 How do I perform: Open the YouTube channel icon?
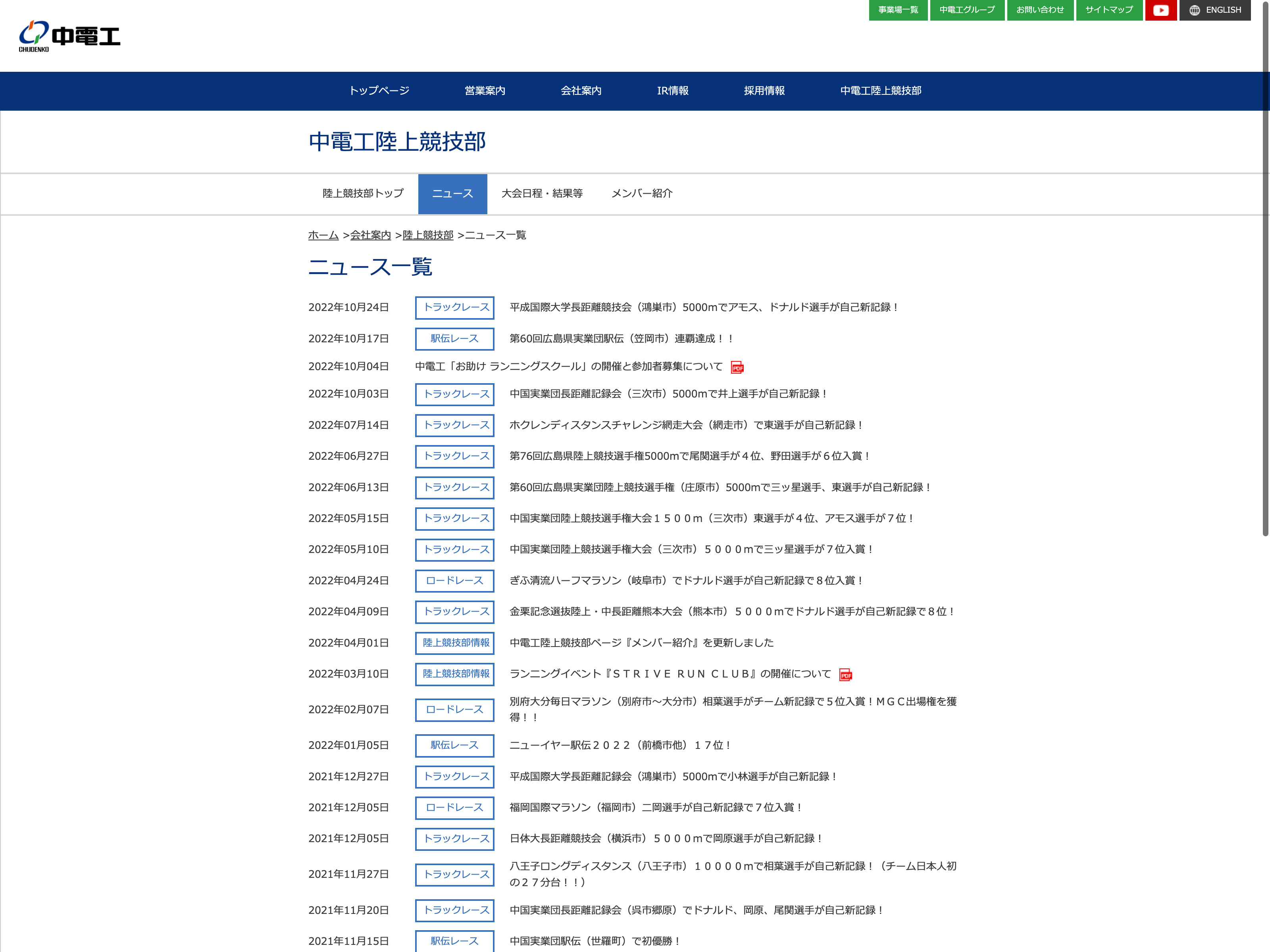coord(1160,10)
